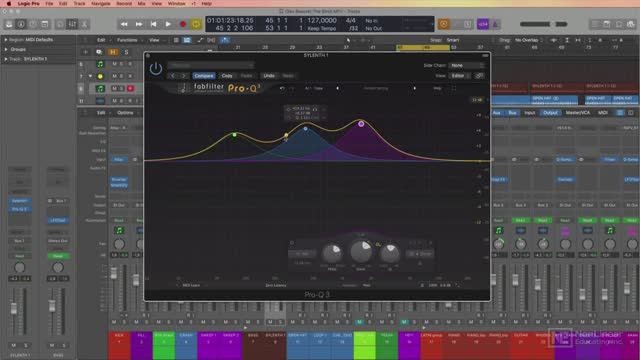Go to previous plug-in preset arrow
Image resolution: width=640 pixels, height=360 pixels.
pyautogui.click(x=173, y=76)
